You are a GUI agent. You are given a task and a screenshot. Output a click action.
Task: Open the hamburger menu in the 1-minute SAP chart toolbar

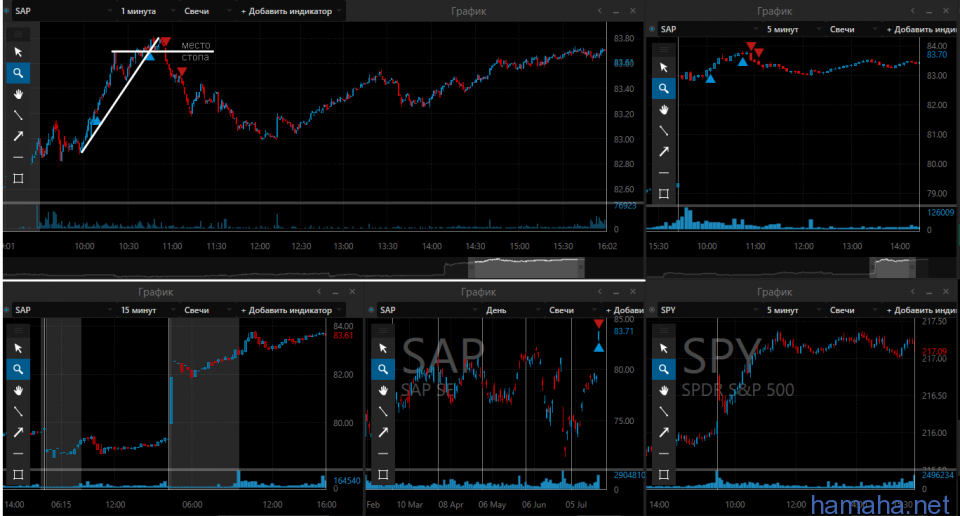tap(18, 34)
